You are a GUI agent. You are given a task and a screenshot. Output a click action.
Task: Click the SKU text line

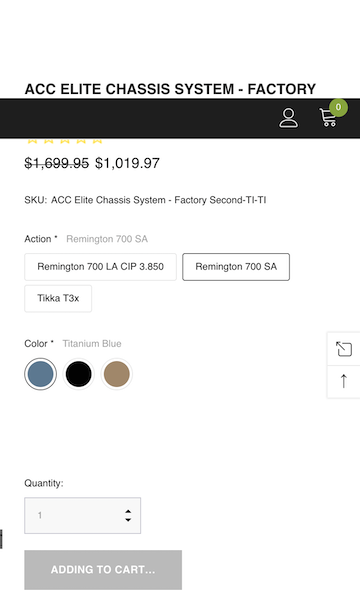point(145,200)
